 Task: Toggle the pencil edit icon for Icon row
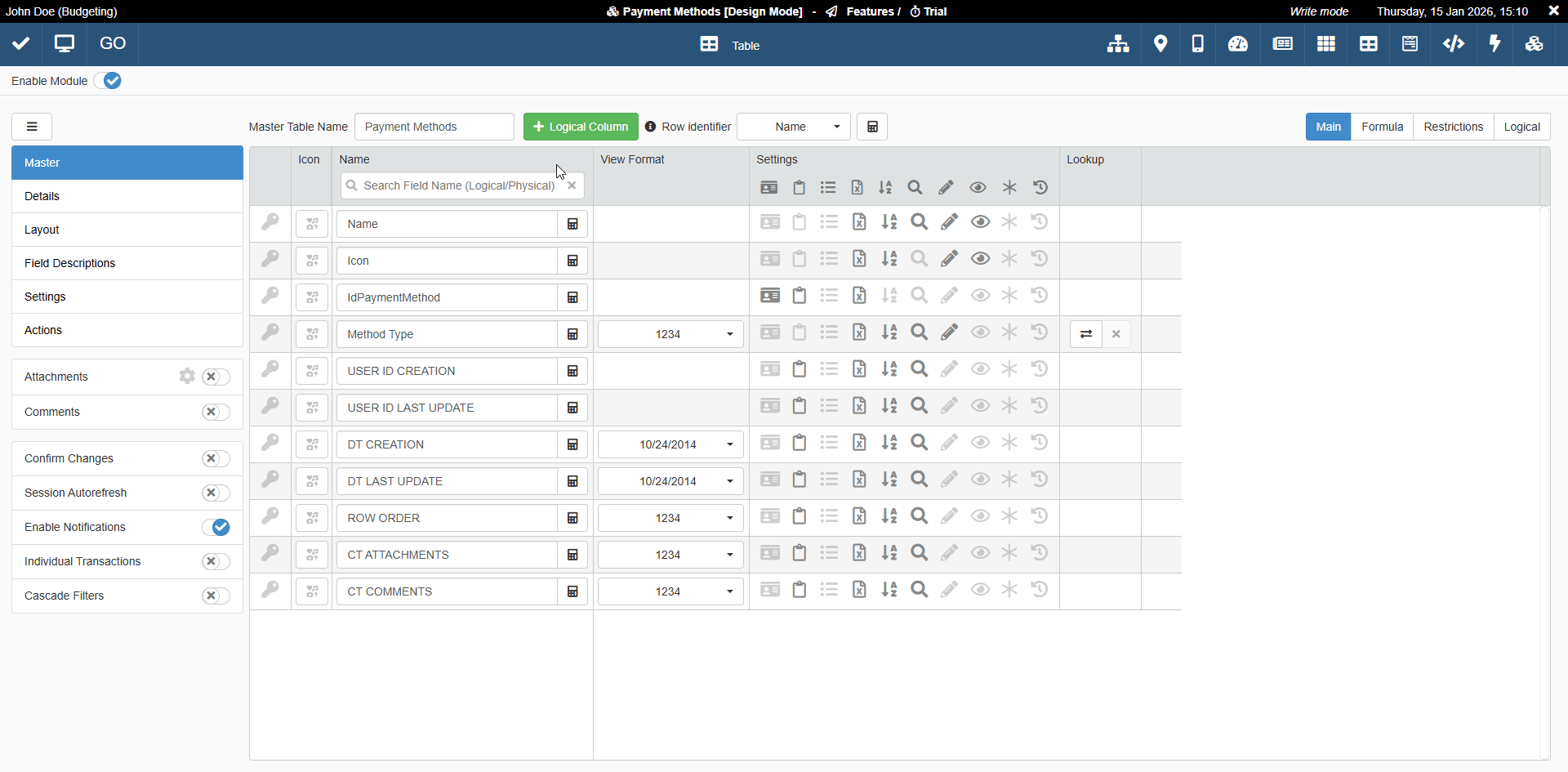pos(949,259)
